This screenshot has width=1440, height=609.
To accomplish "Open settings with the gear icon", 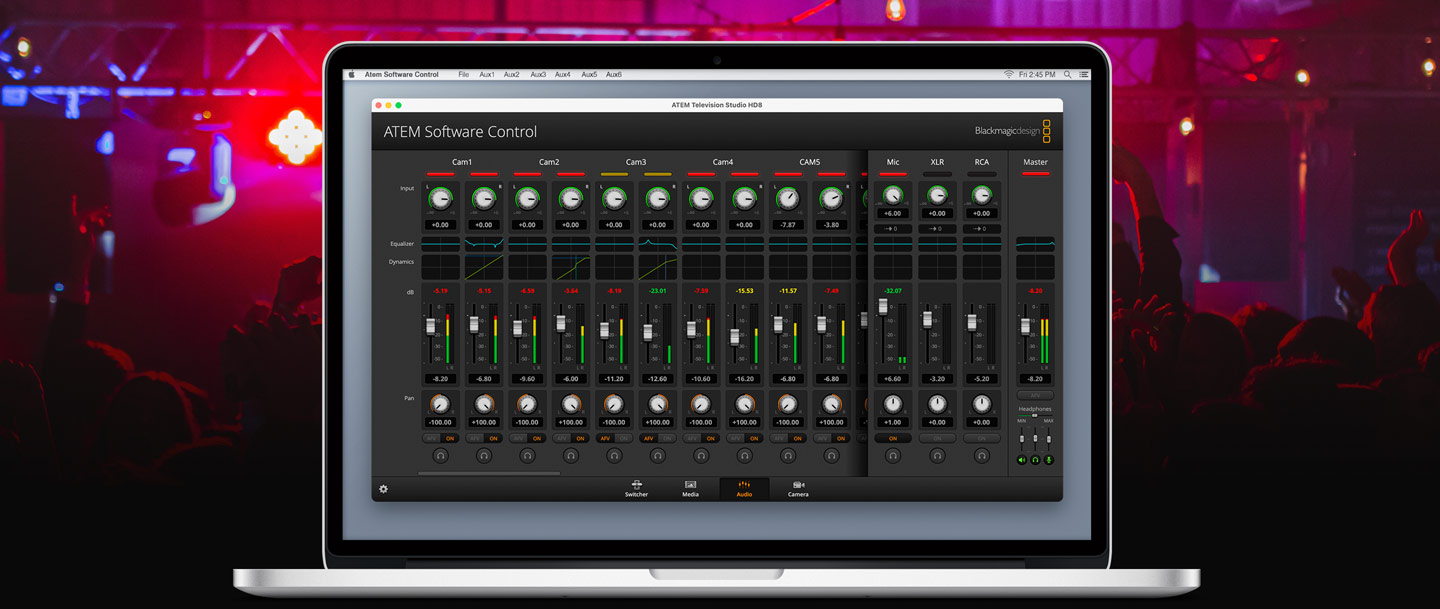I will click(x=383, y=489).
